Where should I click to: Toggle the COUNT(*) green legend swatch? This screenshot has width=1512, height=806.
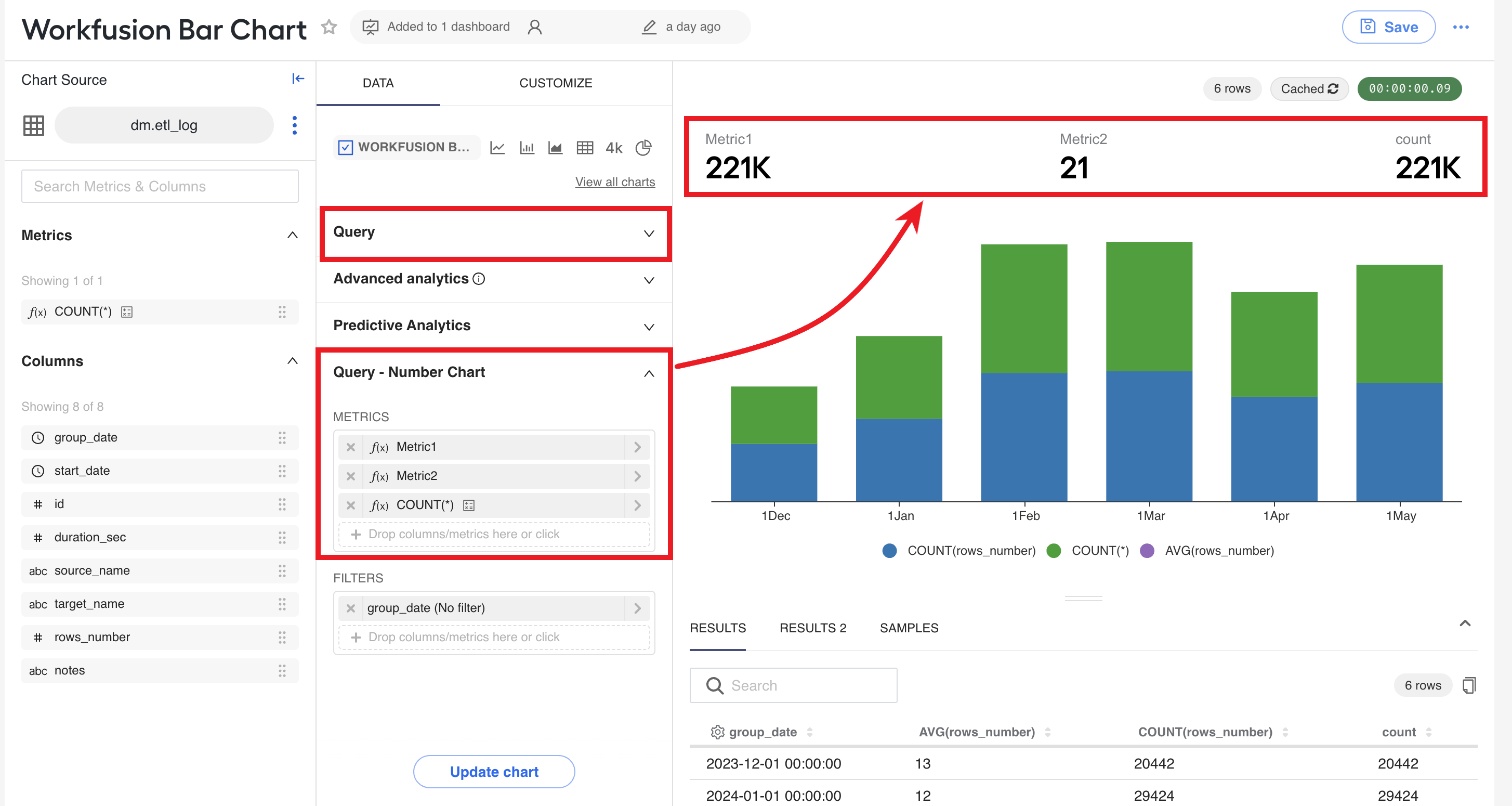point(1053,551)
